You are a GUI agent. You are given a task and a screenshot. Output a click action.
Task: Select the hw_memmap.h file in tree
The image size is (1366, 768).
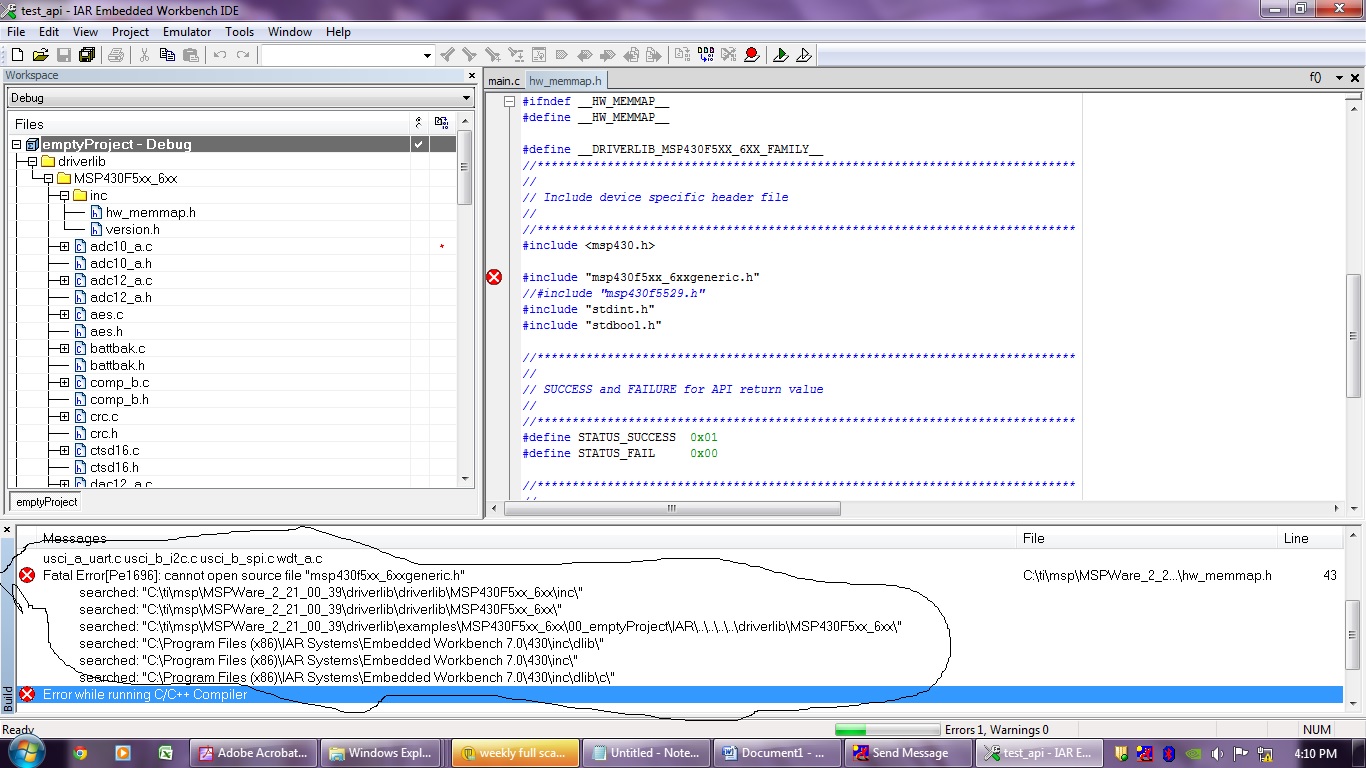point(151,212)
